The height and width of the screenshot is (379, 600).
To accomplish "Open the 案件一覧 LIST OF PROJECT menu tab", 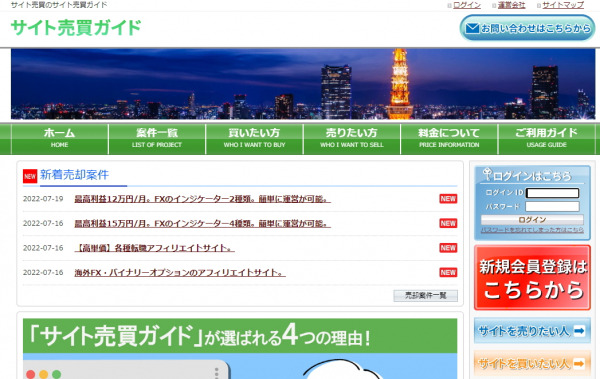I will [x=157, y=139].
